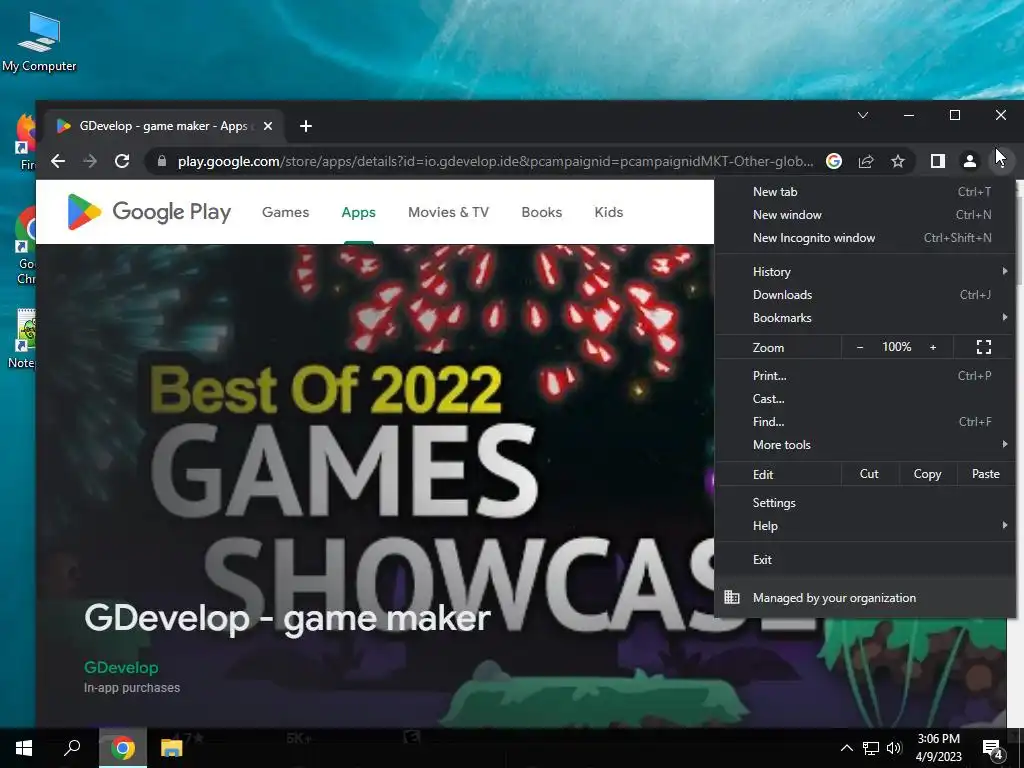The height and width of the screenshot is (768, 1024).
Task: Open a new tab with plus button
Action: [306, 126]
